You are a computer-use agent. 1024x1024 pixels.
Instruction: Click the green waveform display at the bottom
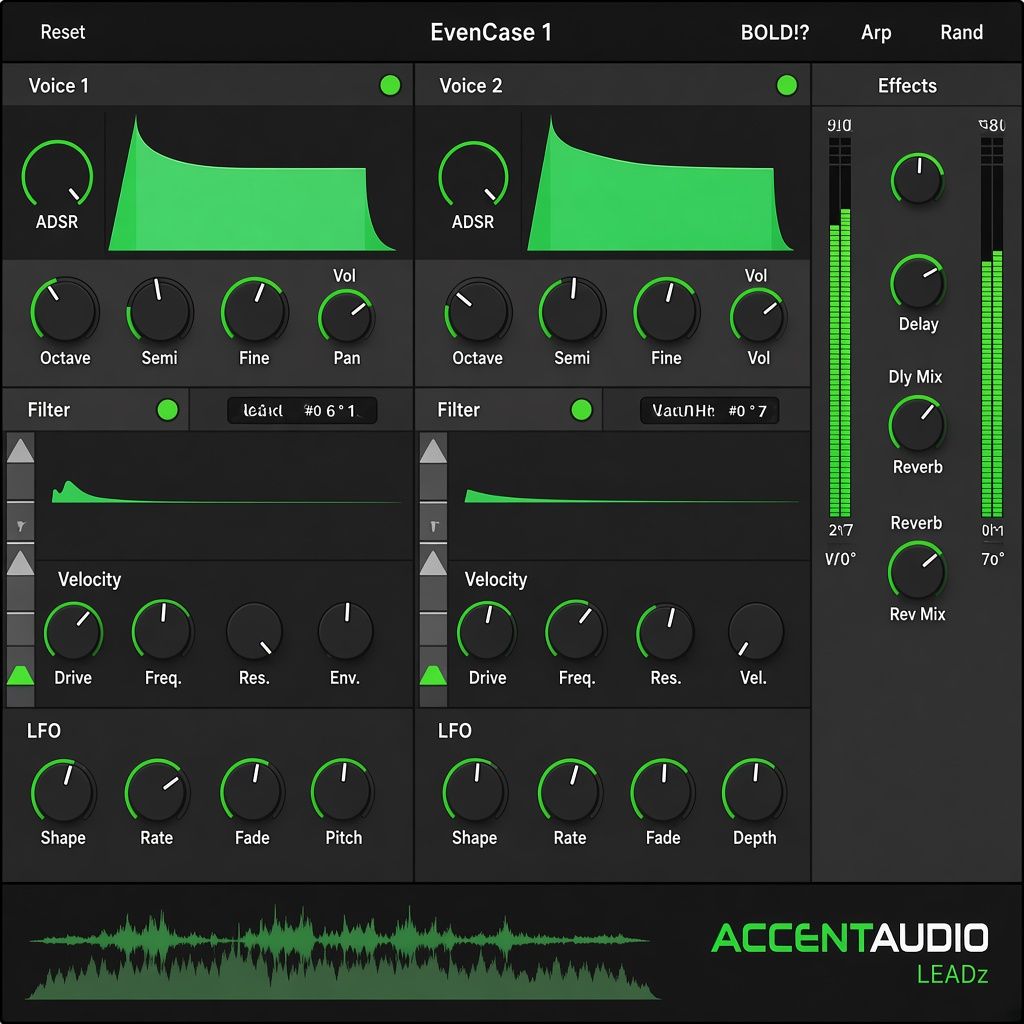tap(343, 953)
